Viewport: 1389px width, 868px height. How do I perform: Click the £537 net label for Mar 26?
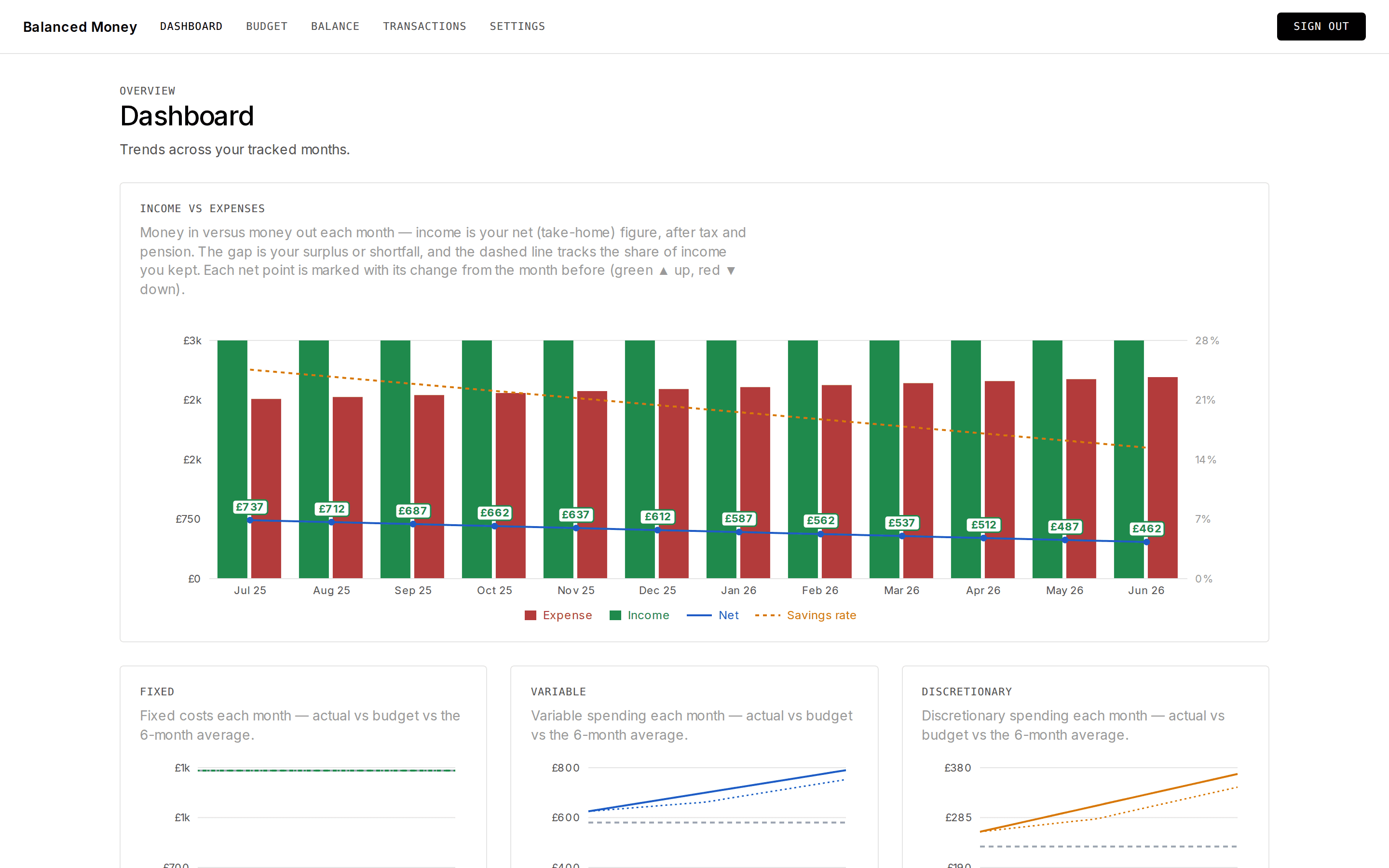point(902,523)
